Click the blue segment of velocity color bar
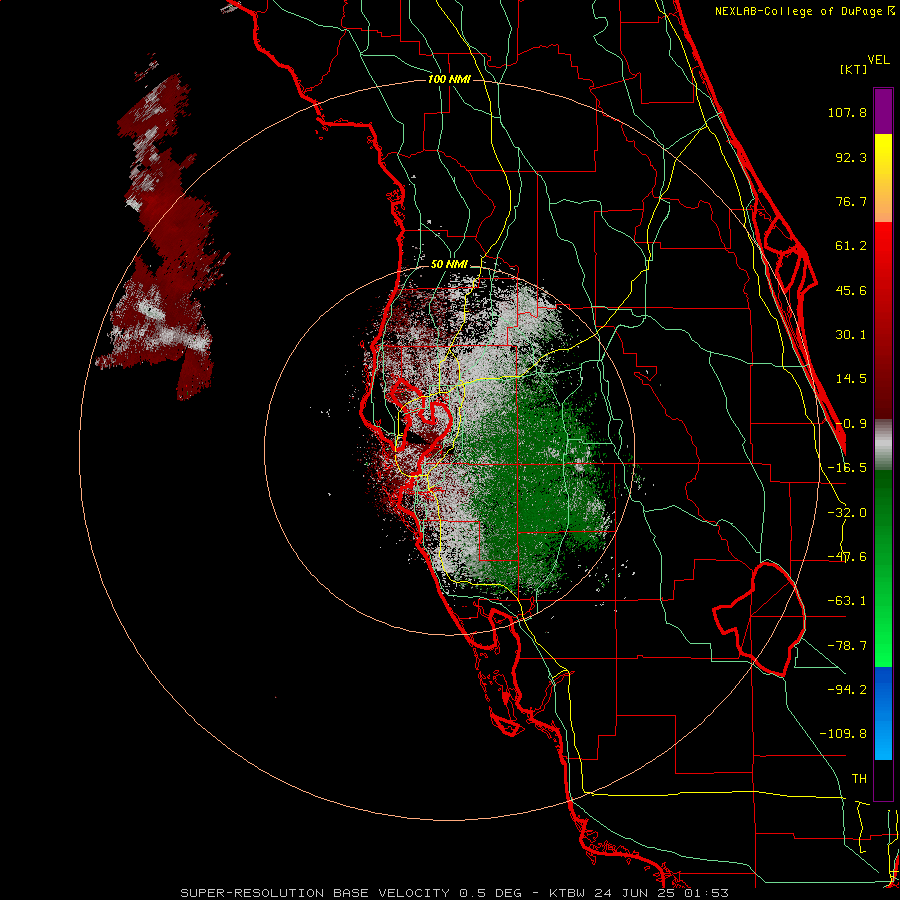Viewport: 900px width, 900px height. (x=883, y=713)
